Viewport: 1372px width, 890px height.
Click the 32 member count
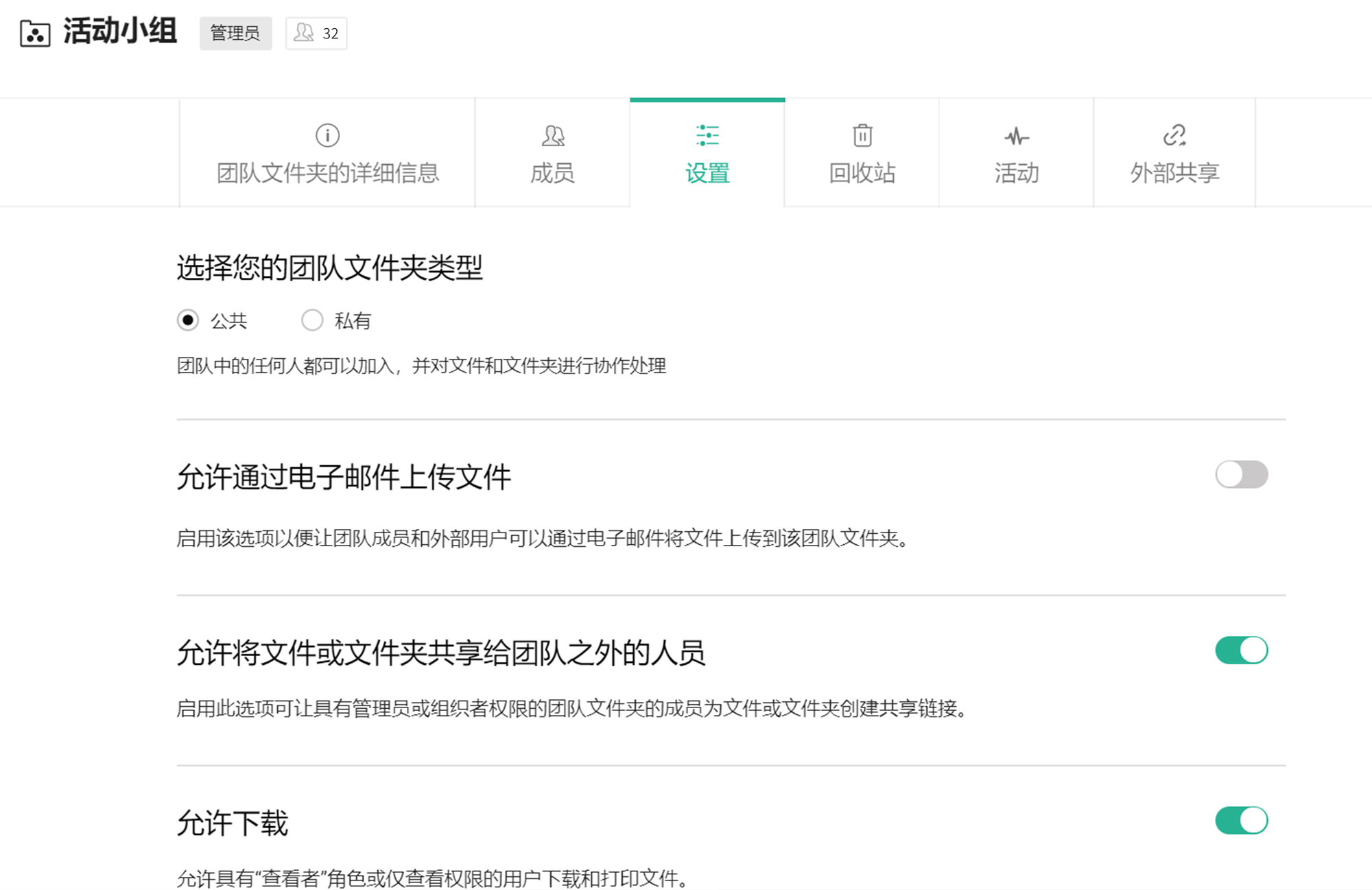tap(331, 34)
